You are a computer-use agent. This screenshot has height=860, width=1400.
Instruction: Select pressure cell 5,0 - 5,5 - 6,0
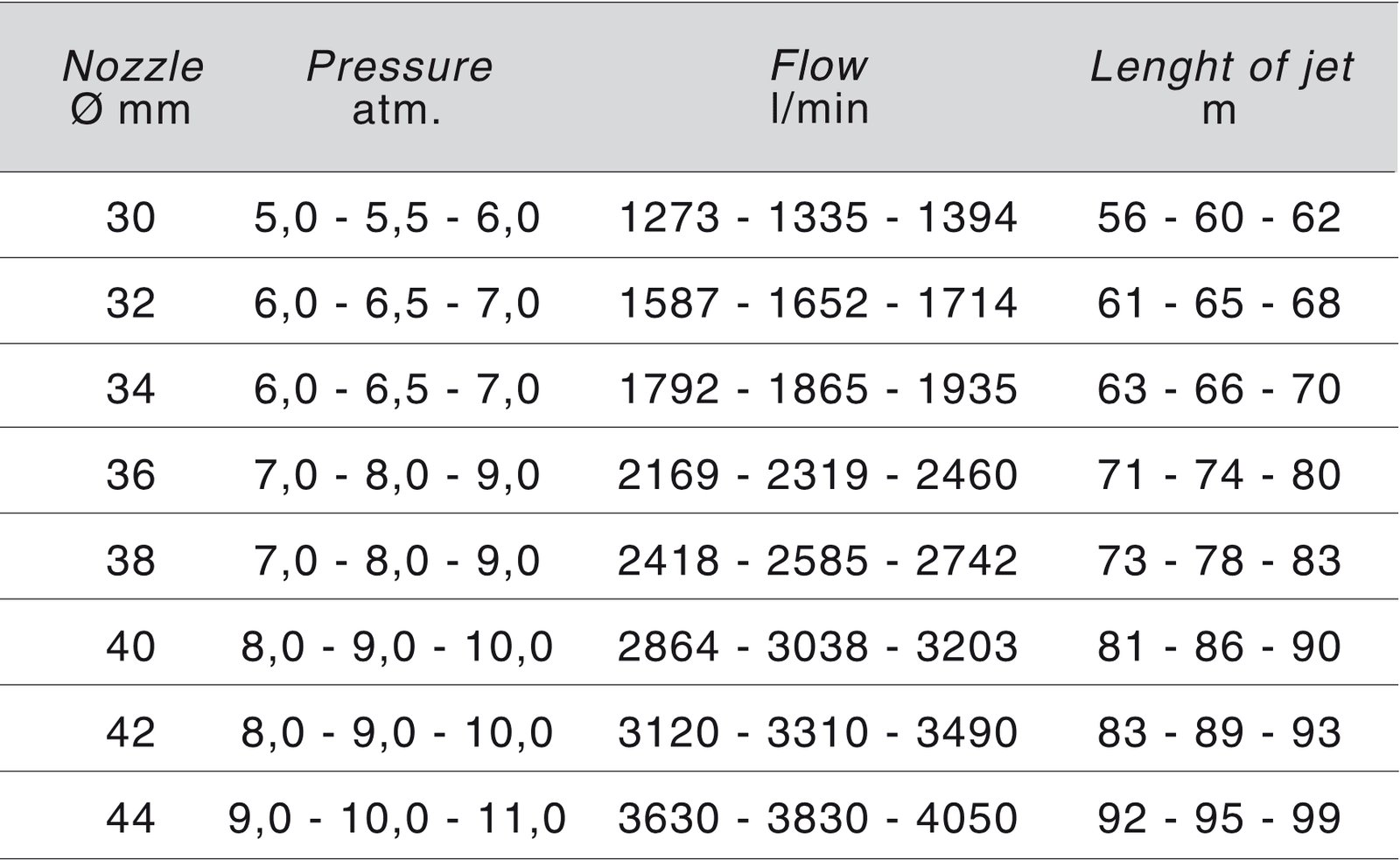(397, 217)
